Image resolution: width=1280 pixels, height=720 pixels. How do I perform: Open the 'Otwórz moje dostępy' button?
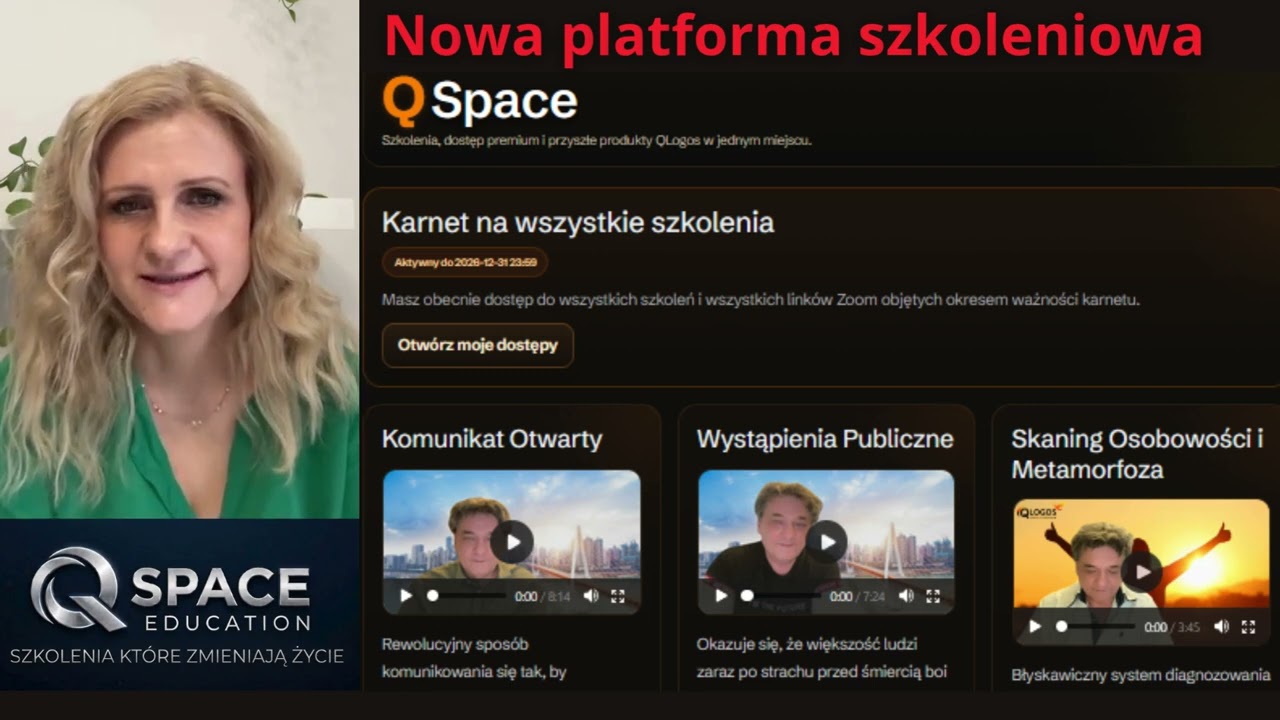click(478, 345)
